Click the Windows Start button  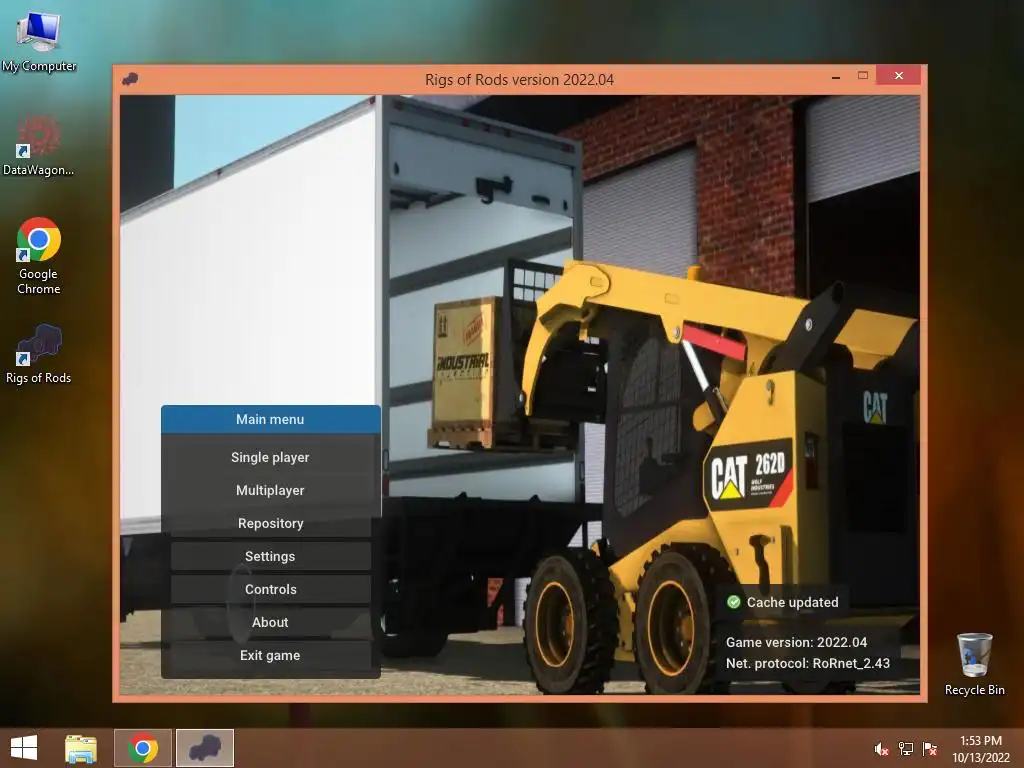point(24,748)
